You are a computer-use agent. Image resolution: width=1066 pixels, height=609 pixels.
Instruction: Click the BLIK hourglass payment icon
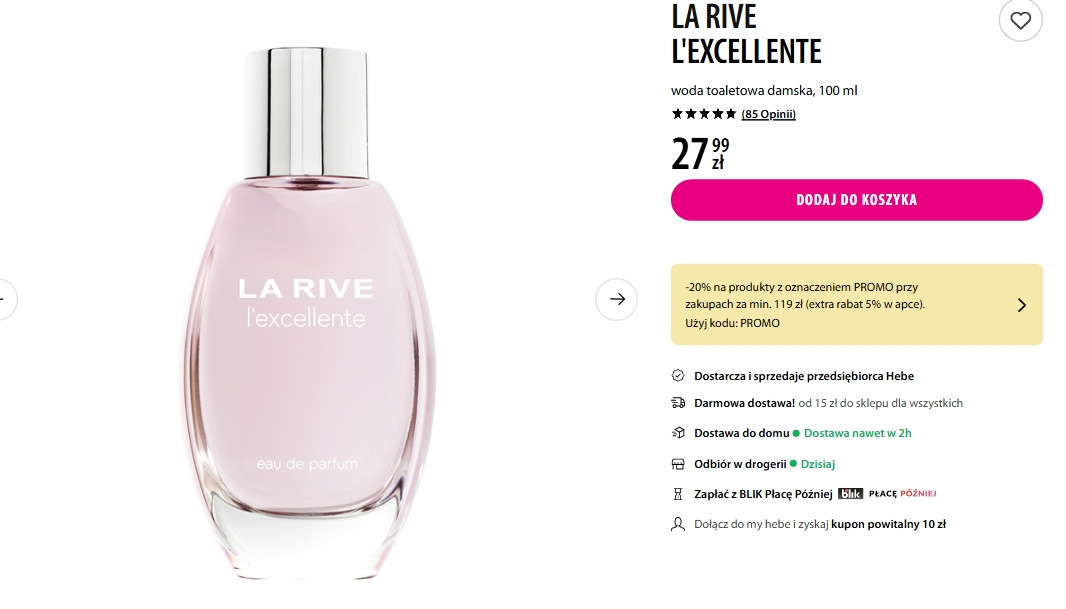(x=678, y=494)
